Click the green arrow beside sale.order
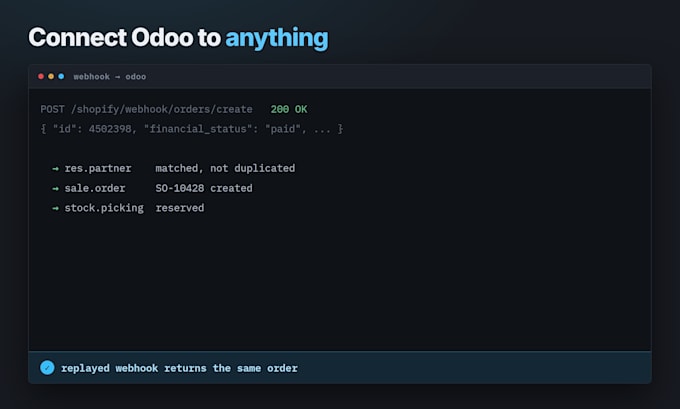This screenshot has height=409, width=680. tap(56, 189)
